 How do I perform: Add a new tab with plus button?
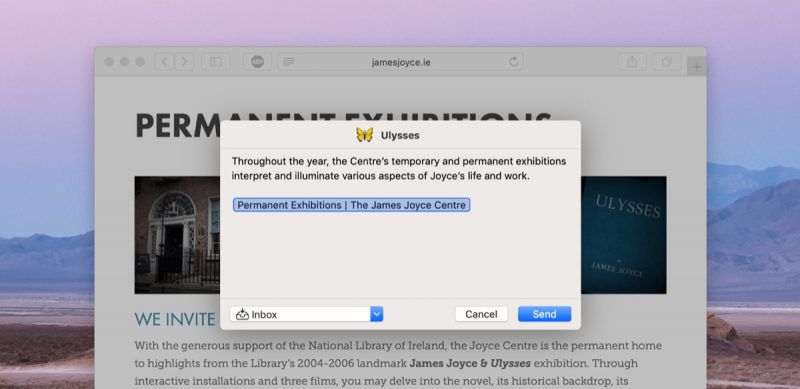coord(697,66)
